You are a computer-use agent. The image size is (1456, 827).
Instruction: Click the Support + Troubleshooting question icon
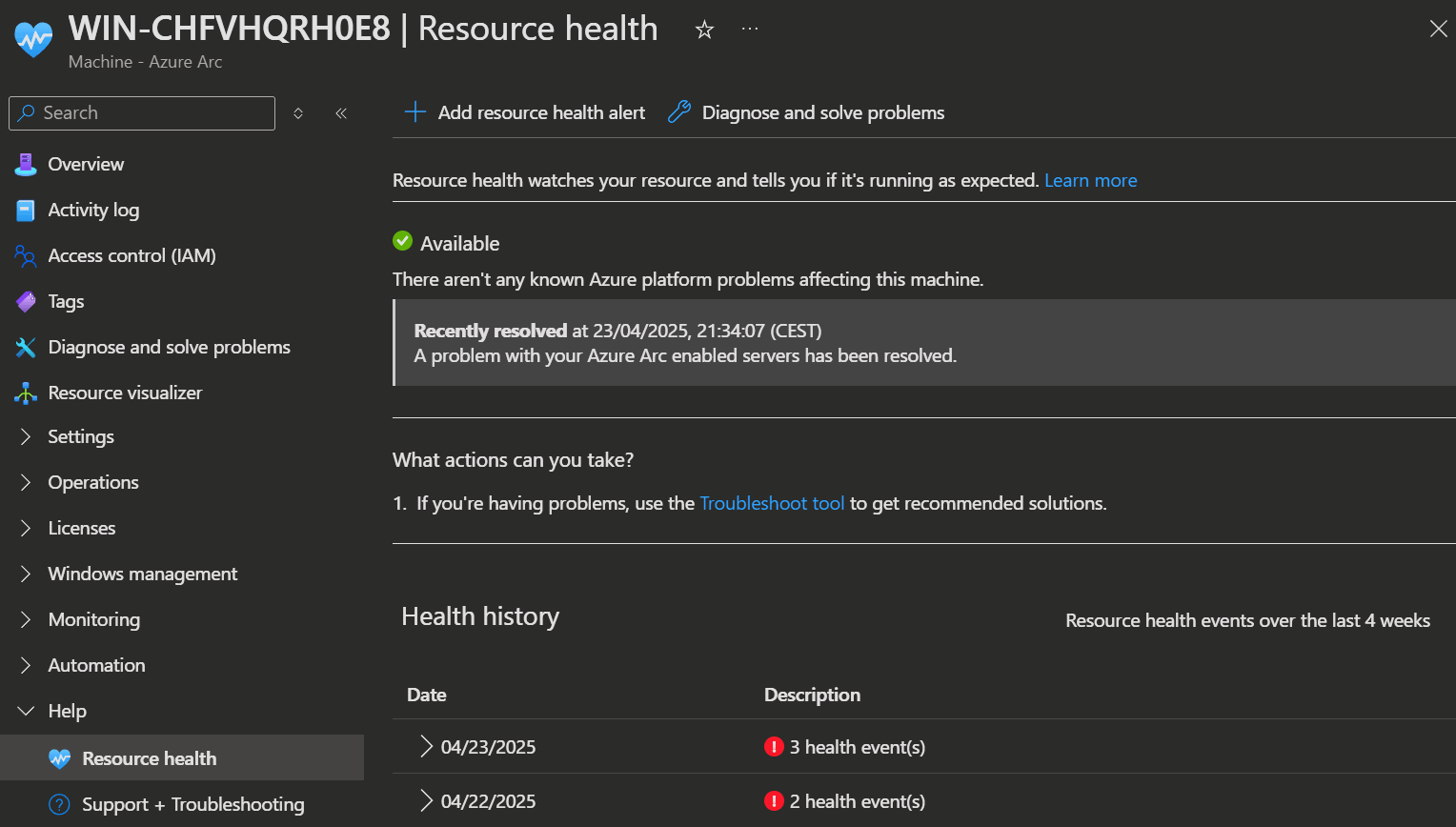[x=59, y=804]
